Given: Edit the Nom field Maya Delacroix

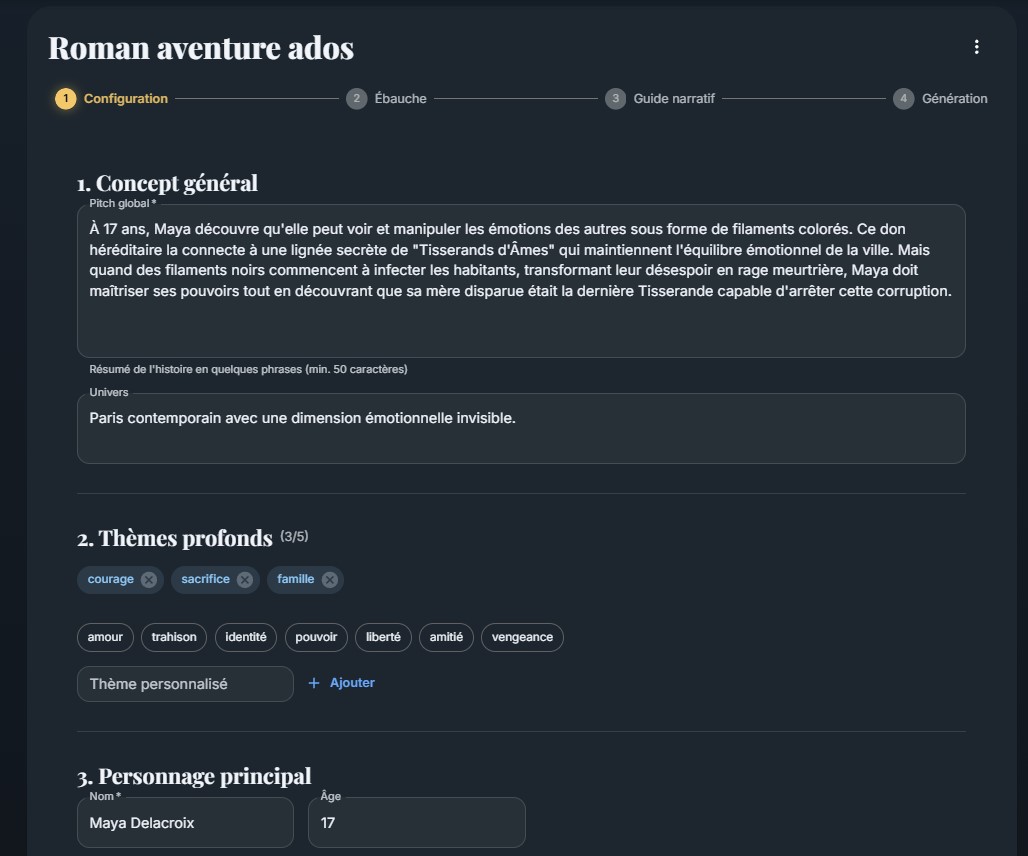Looking at the screenshot, I should point(185,823).
